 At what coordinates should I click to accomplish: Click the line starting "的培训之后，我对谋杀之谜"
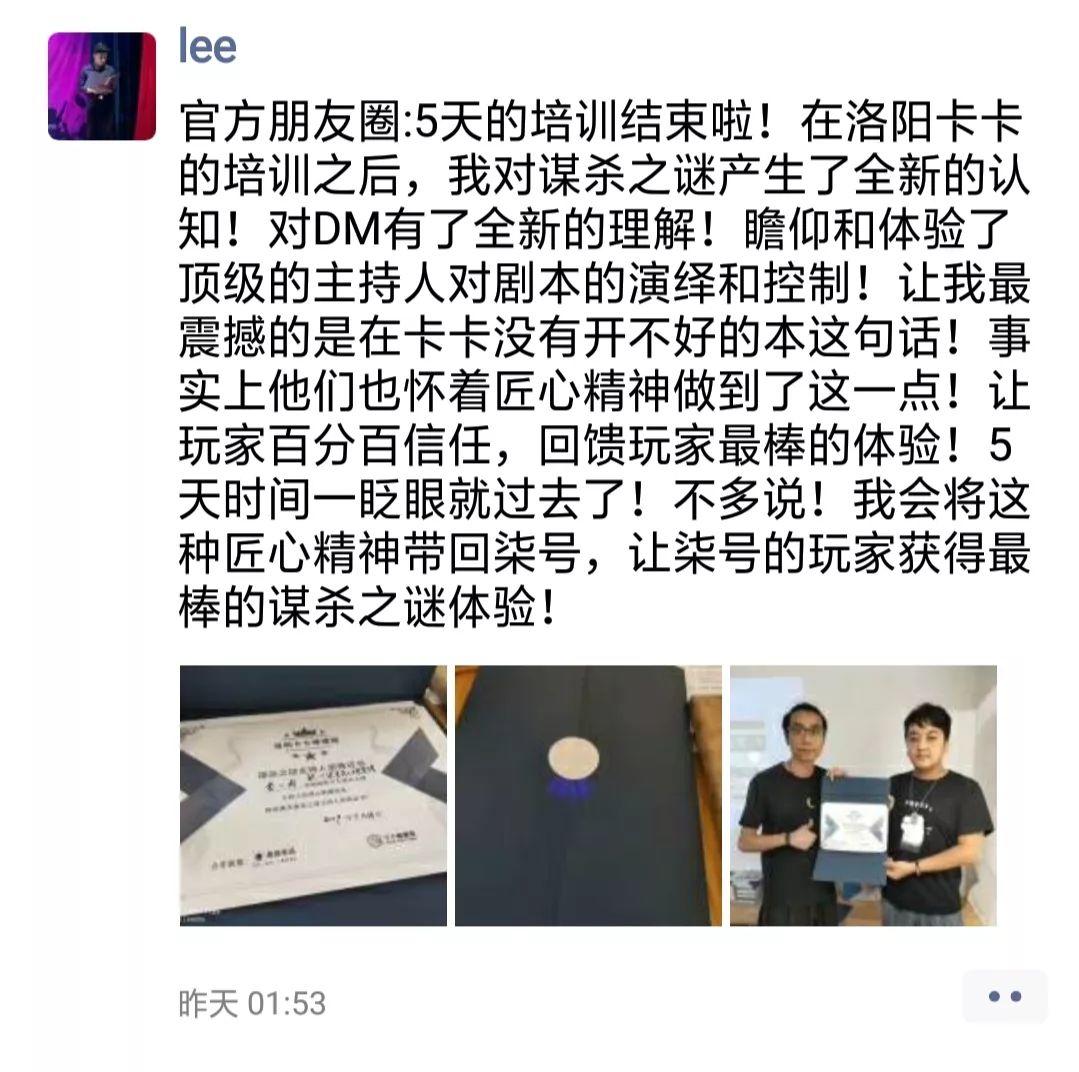coord(604,176)
